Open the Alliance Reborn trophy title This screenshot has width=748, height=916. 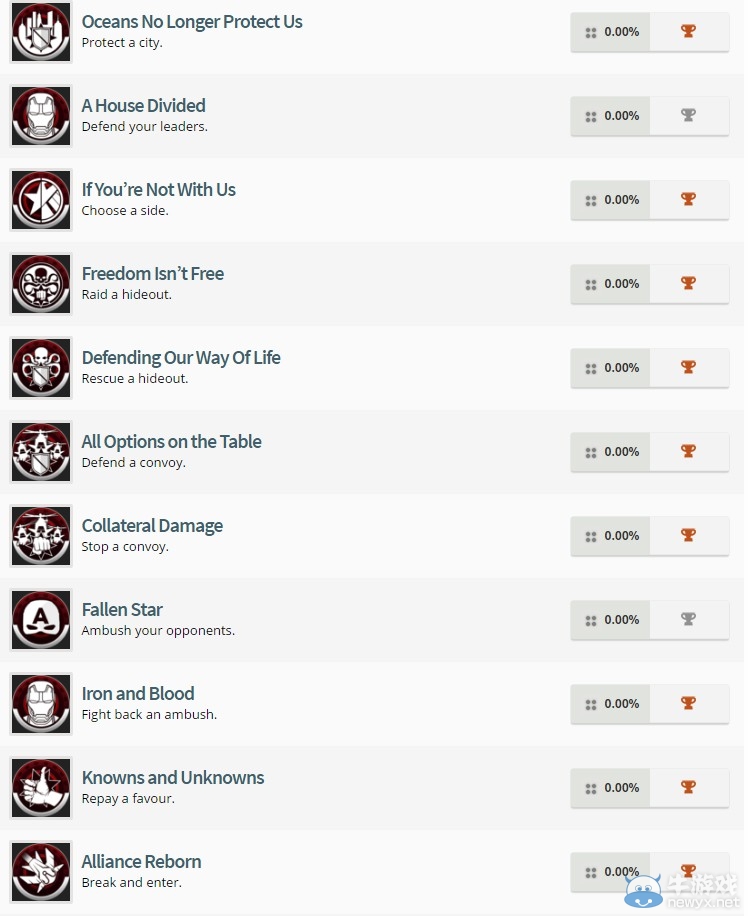pyautogui.click(x=141, y=862)
